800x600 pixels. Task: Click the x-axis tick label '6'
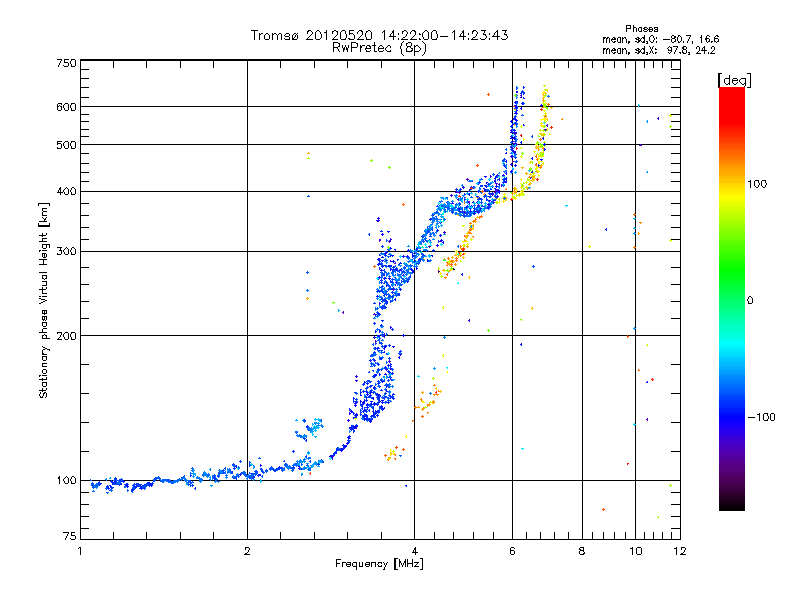[x=512, y=551]
